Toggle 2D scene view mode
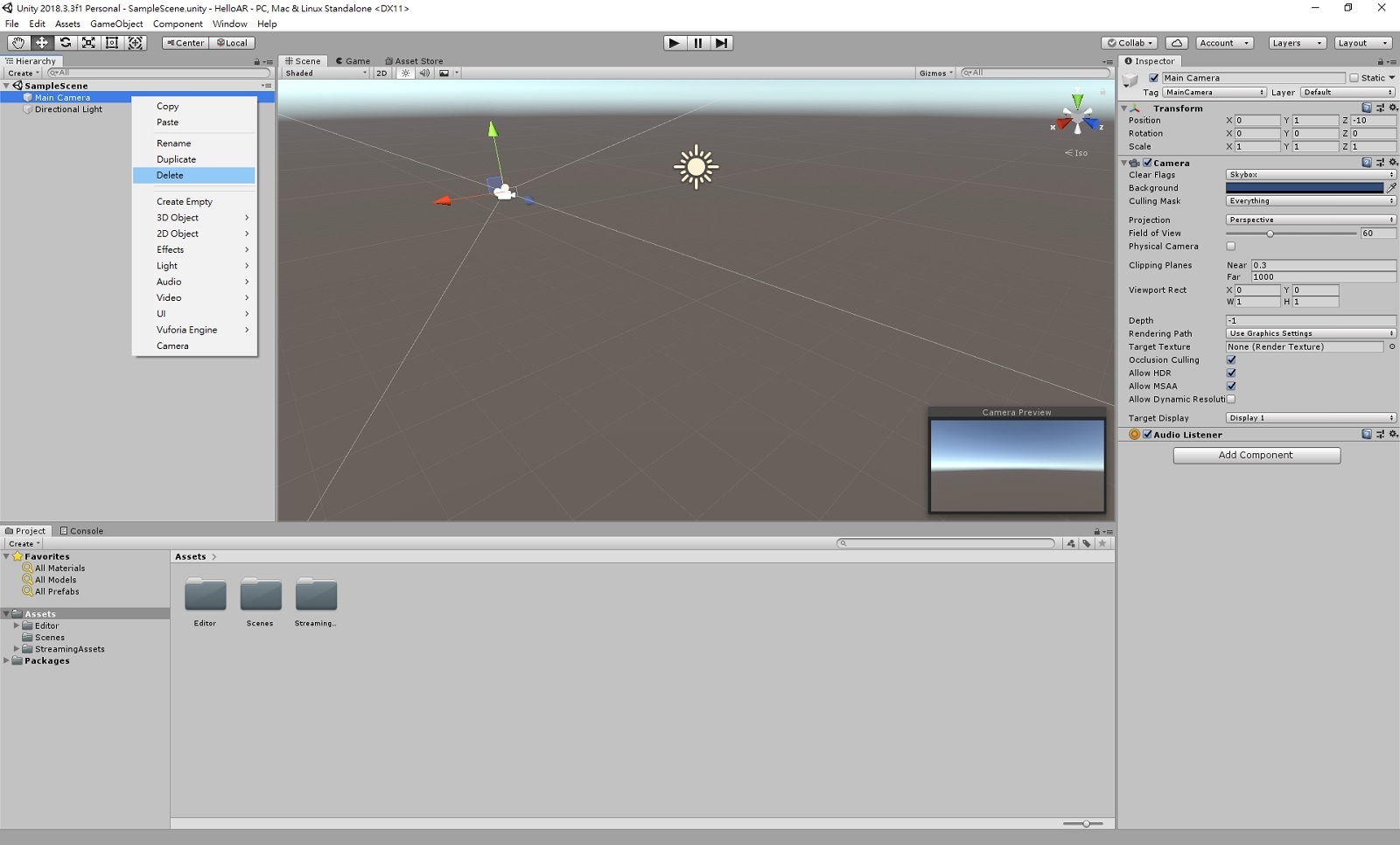The height and width of the screenshot is (845, 1400). 381,73
